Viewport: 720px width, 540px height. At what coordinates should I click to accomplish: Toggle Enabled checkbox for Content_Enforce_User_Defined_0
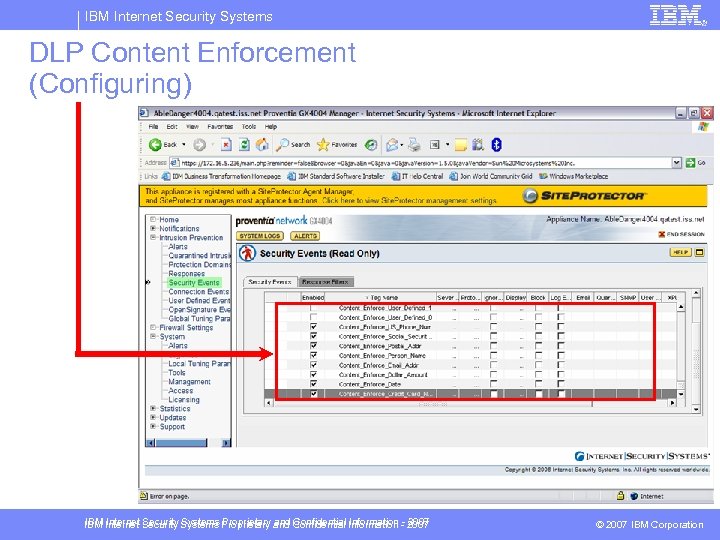tap(314, 317)
